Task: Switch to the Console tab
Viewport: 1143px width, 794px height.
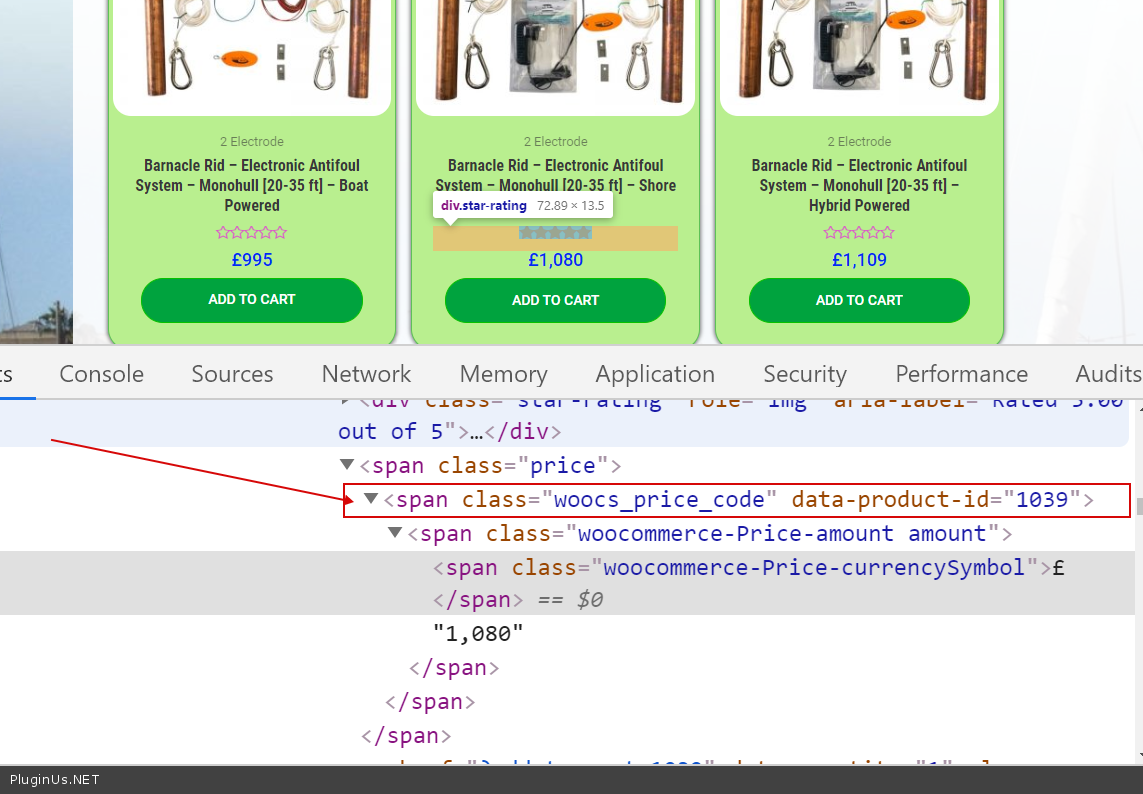Action: click(101, 374)
